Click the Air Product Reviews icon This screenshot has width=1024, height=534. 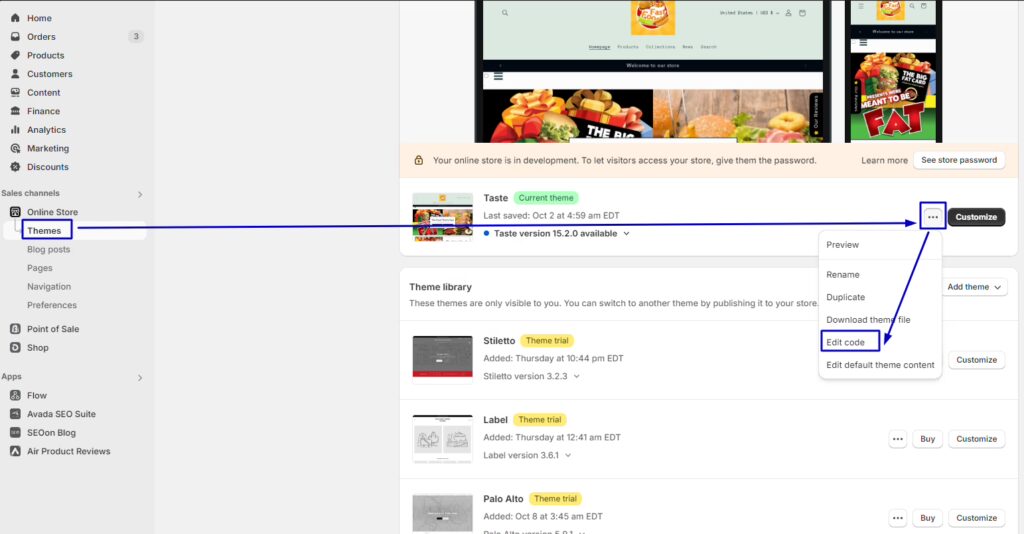15,451
